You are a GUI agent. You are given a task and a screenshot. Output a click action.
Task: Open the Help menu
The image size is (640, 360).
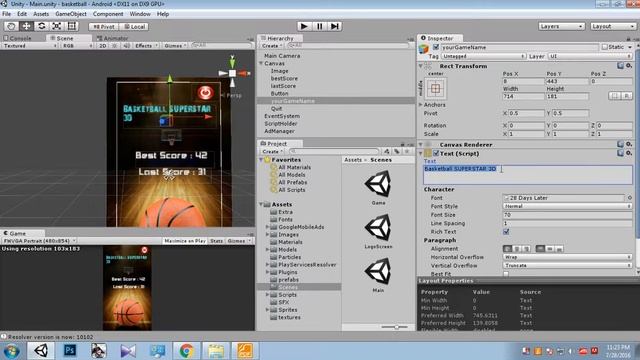tap(163, 14)
